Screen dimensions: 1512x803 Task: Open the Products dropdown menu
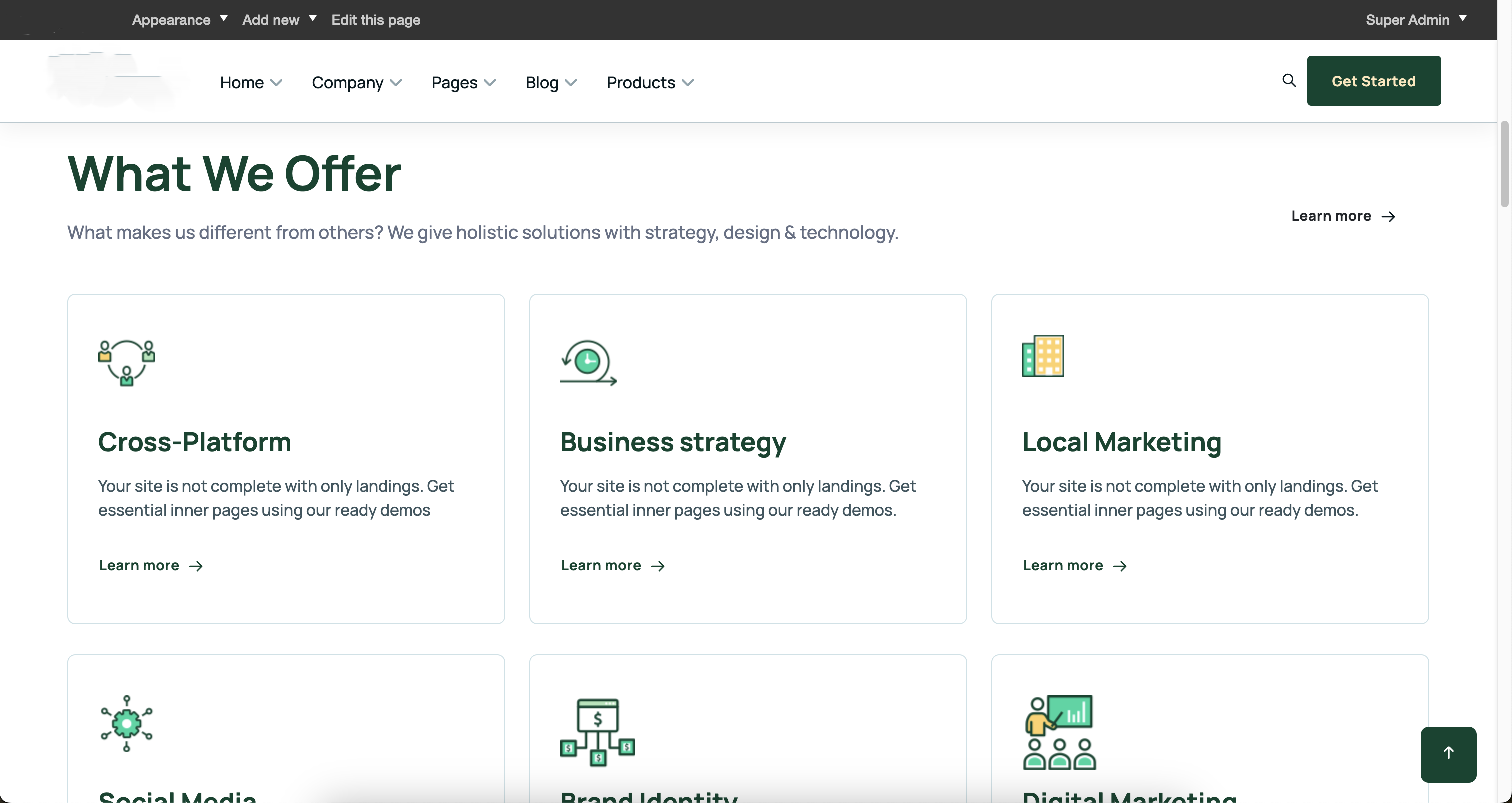click(x=650, y=83)
